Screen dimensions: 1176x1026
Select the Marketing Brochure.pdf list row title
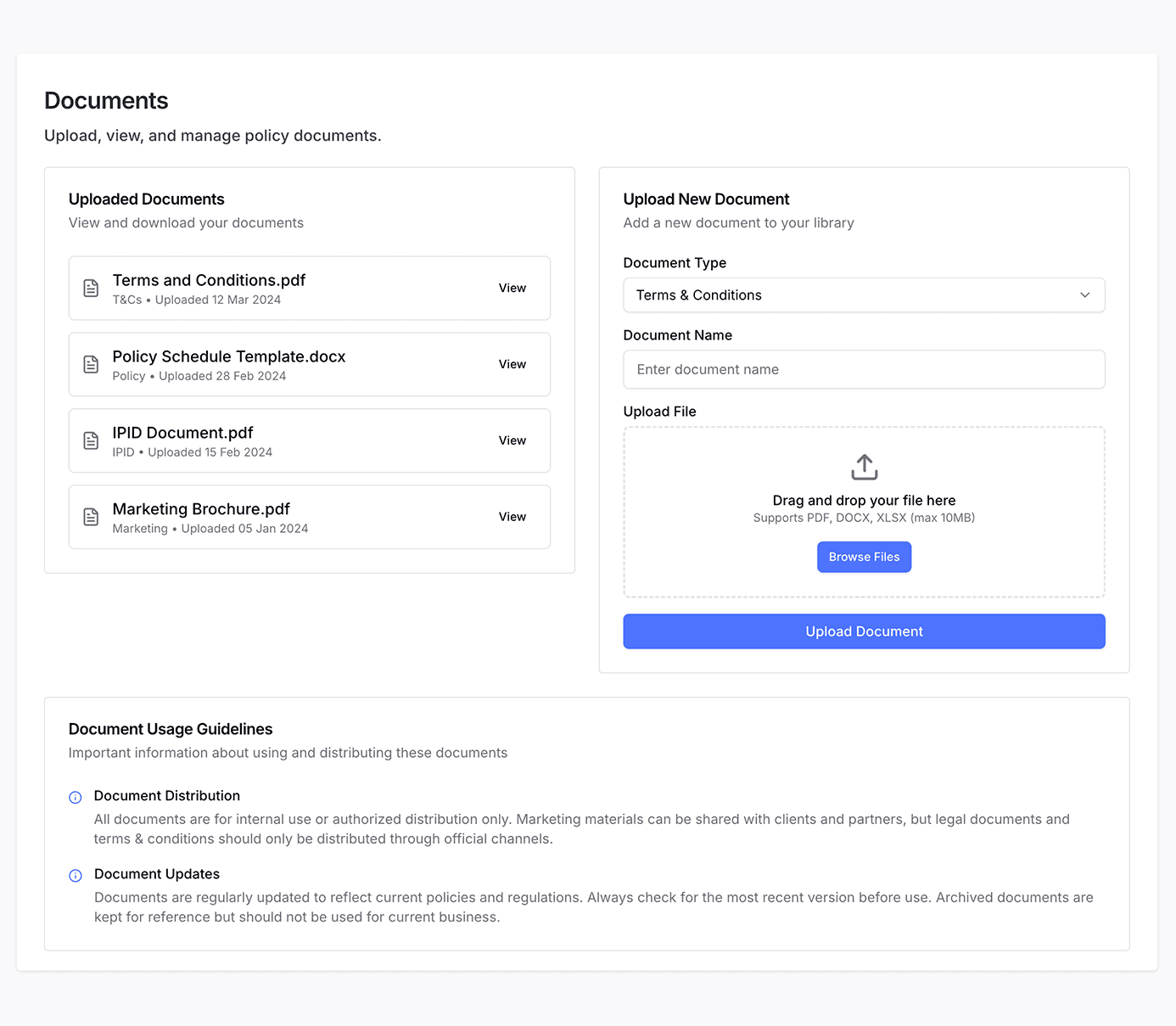[x=201, y=509]
